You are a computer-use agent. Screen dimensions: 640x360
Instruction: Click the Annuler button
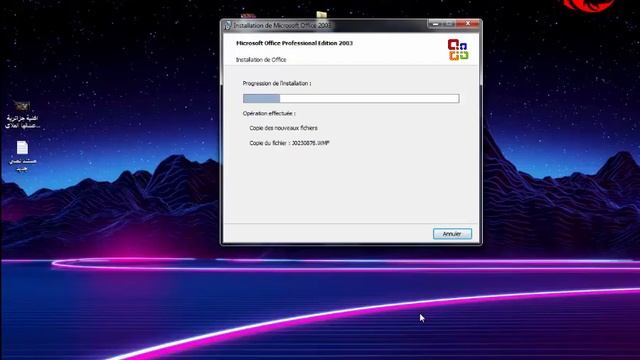tap(452, 234)
